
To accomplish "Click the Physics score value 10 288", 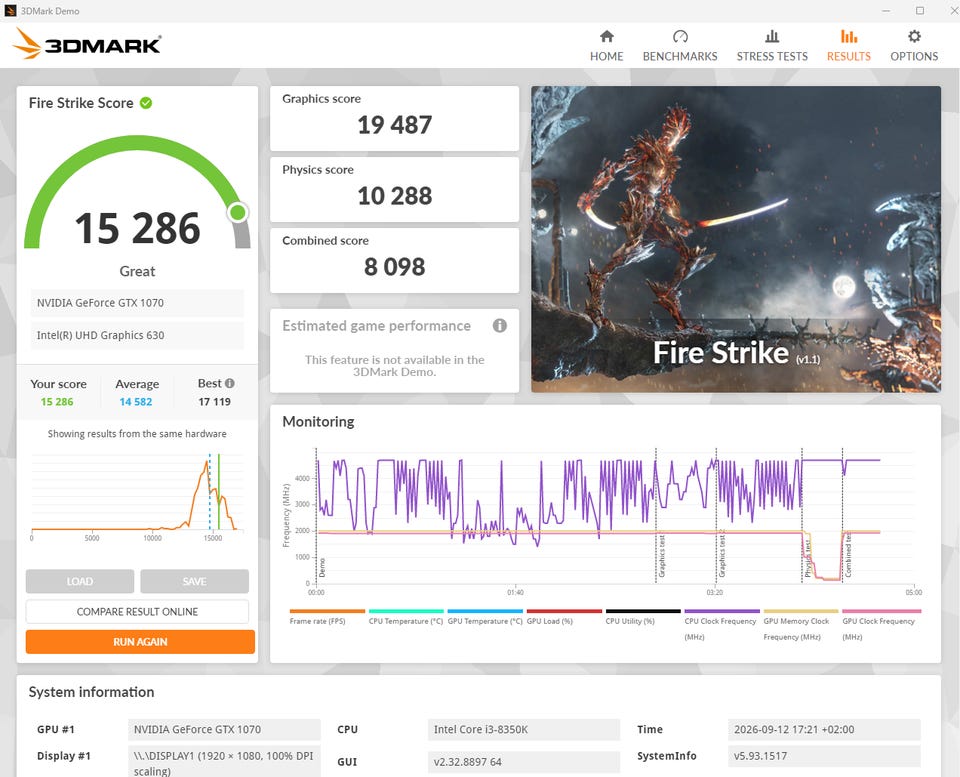I will (x=394, y=196).
